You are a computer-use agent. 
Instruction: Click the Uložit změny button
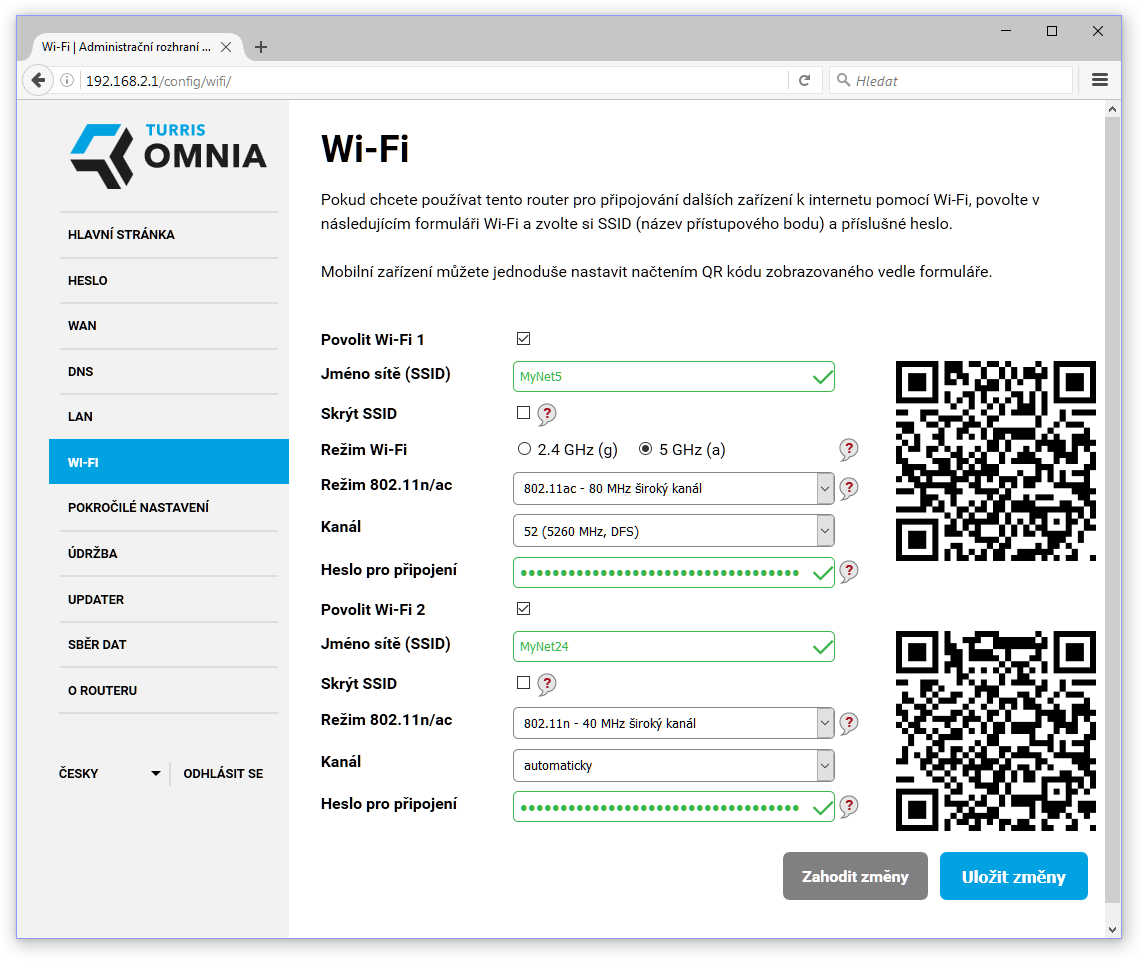1013,876
